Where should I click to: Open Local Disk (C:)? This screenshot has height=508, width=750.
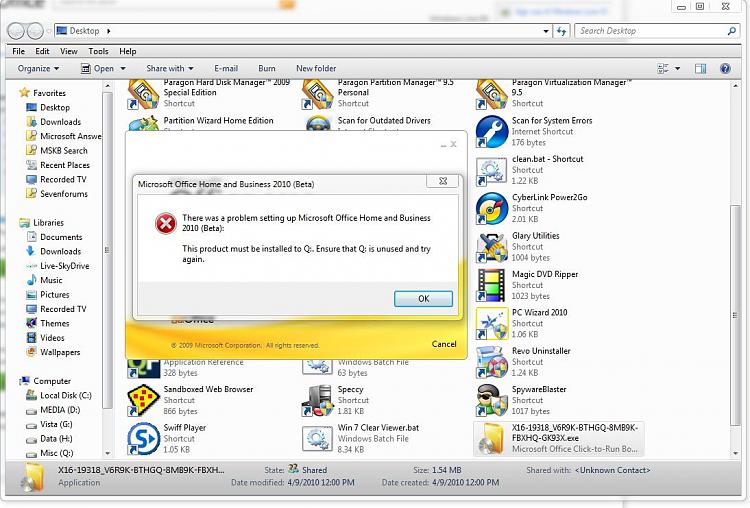[x=66, y=395]
